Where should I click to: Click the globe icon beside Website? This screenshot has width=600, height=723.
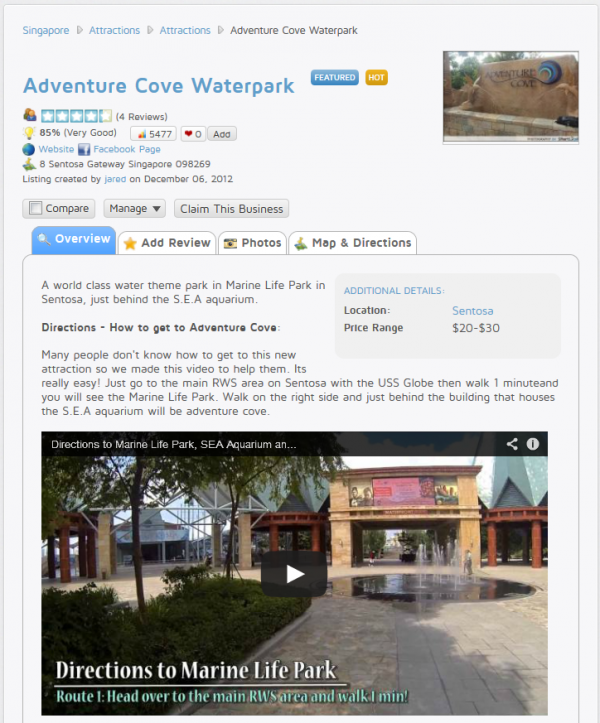pyautogui.click(x=29, y=149)
